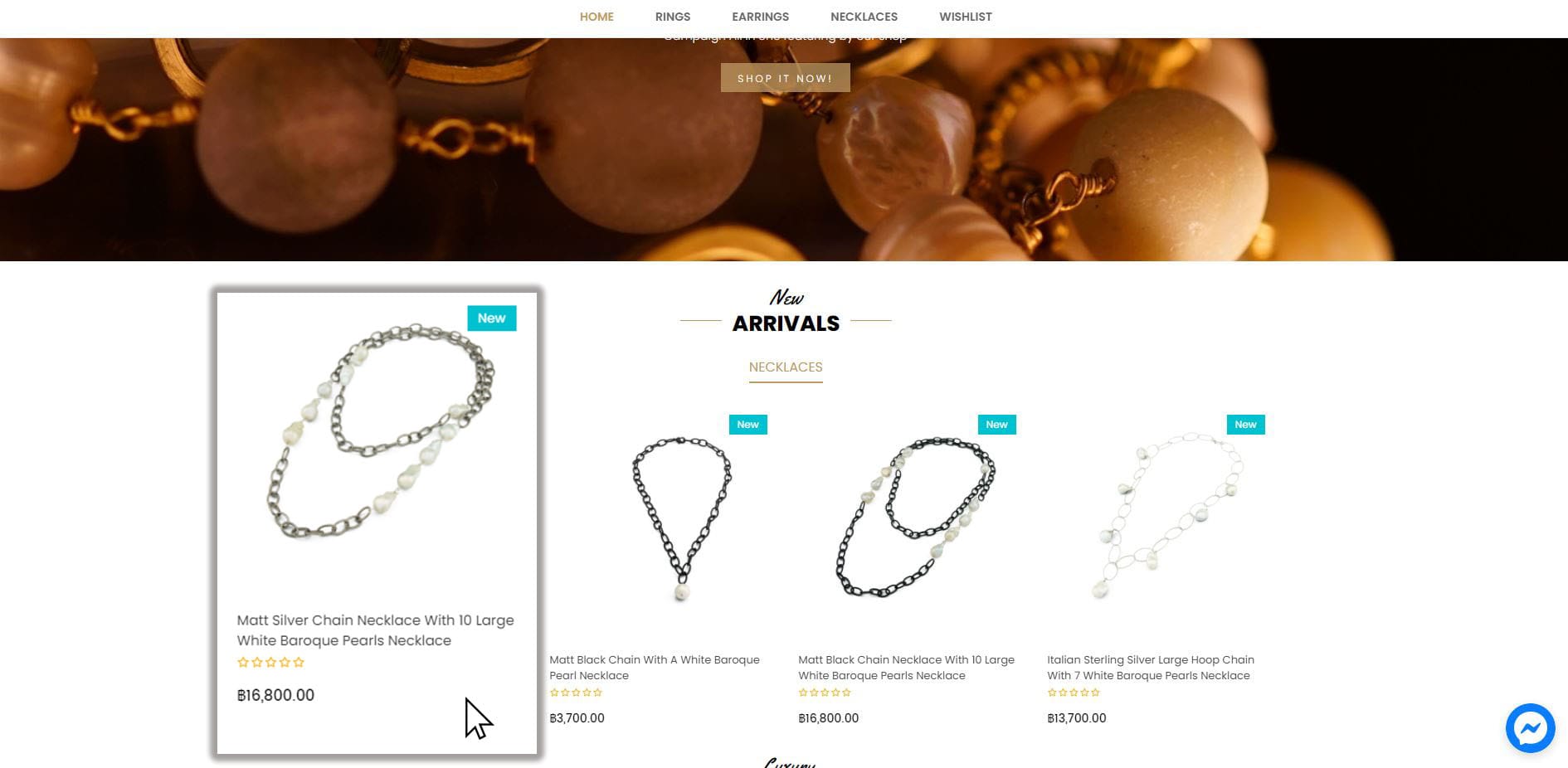Open the EARRINGS menu
This screenshot has width=1568, height=768.
[x=760, y=17]
